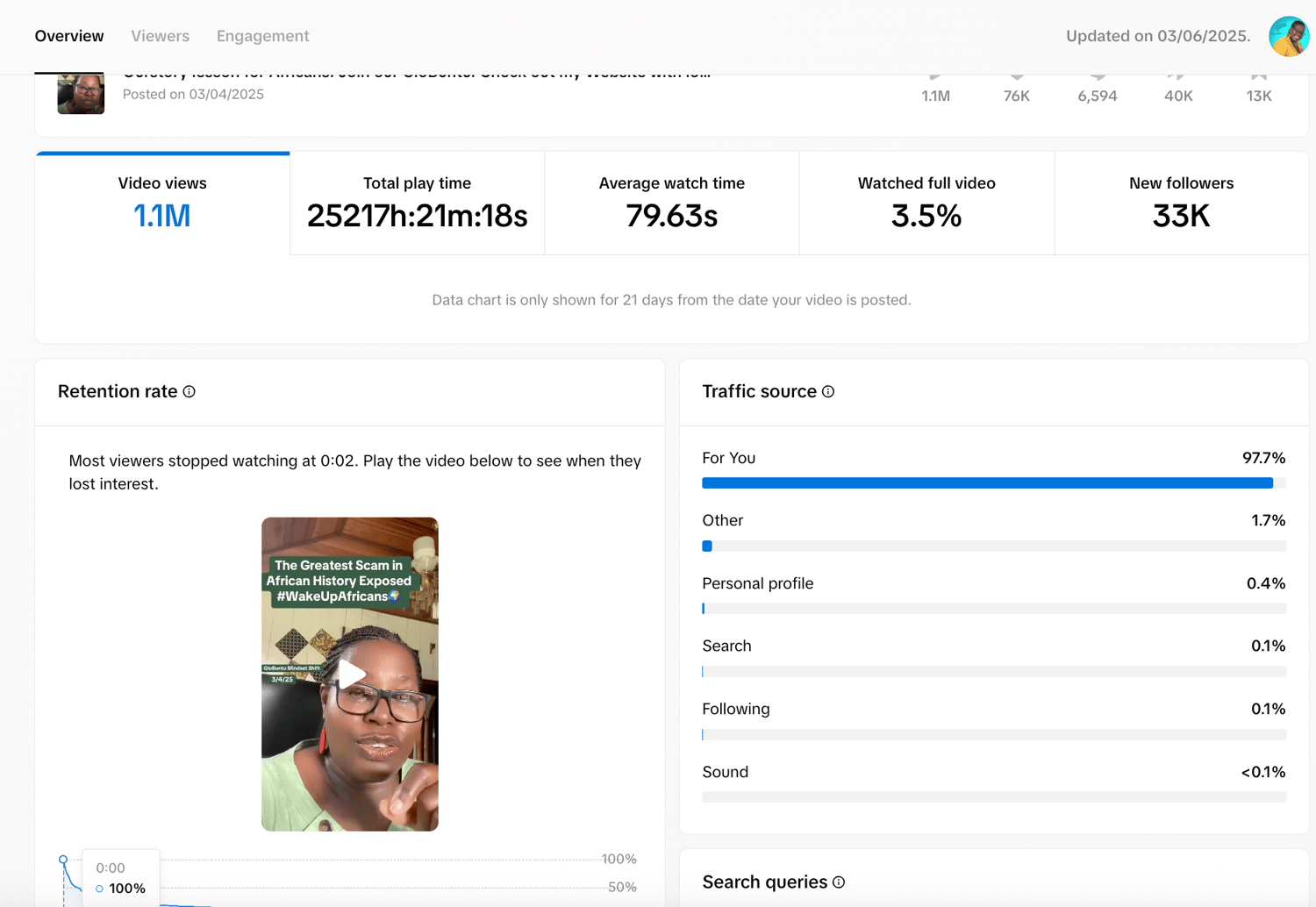
Task: Select the Average watch time card
Action: pos(672,204)
